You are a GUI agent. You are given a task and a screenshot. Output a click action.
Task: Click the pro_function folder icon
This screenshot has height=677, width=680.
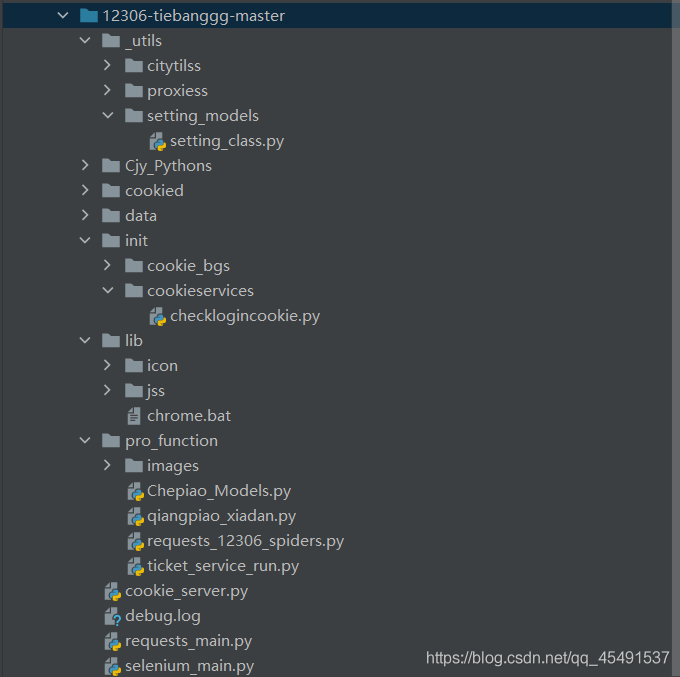(x=111, y=441)
